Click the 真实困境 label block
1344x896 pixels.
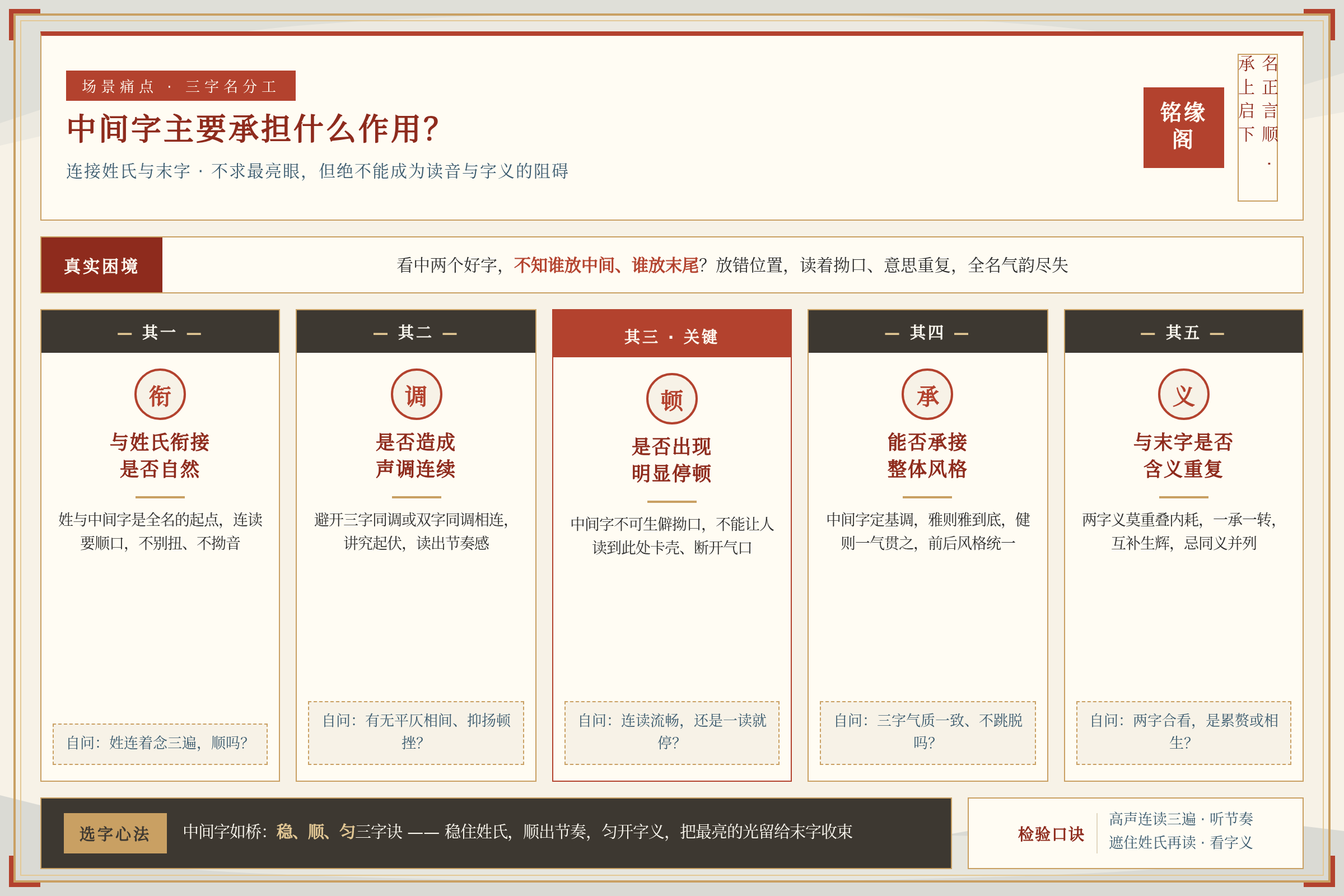(102, 265)
